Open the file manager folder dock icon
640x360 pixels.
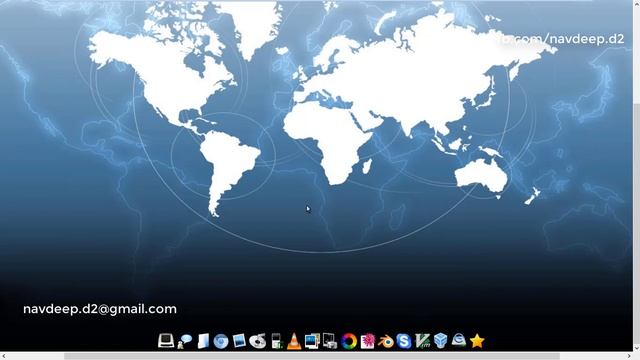pos(203,341)
